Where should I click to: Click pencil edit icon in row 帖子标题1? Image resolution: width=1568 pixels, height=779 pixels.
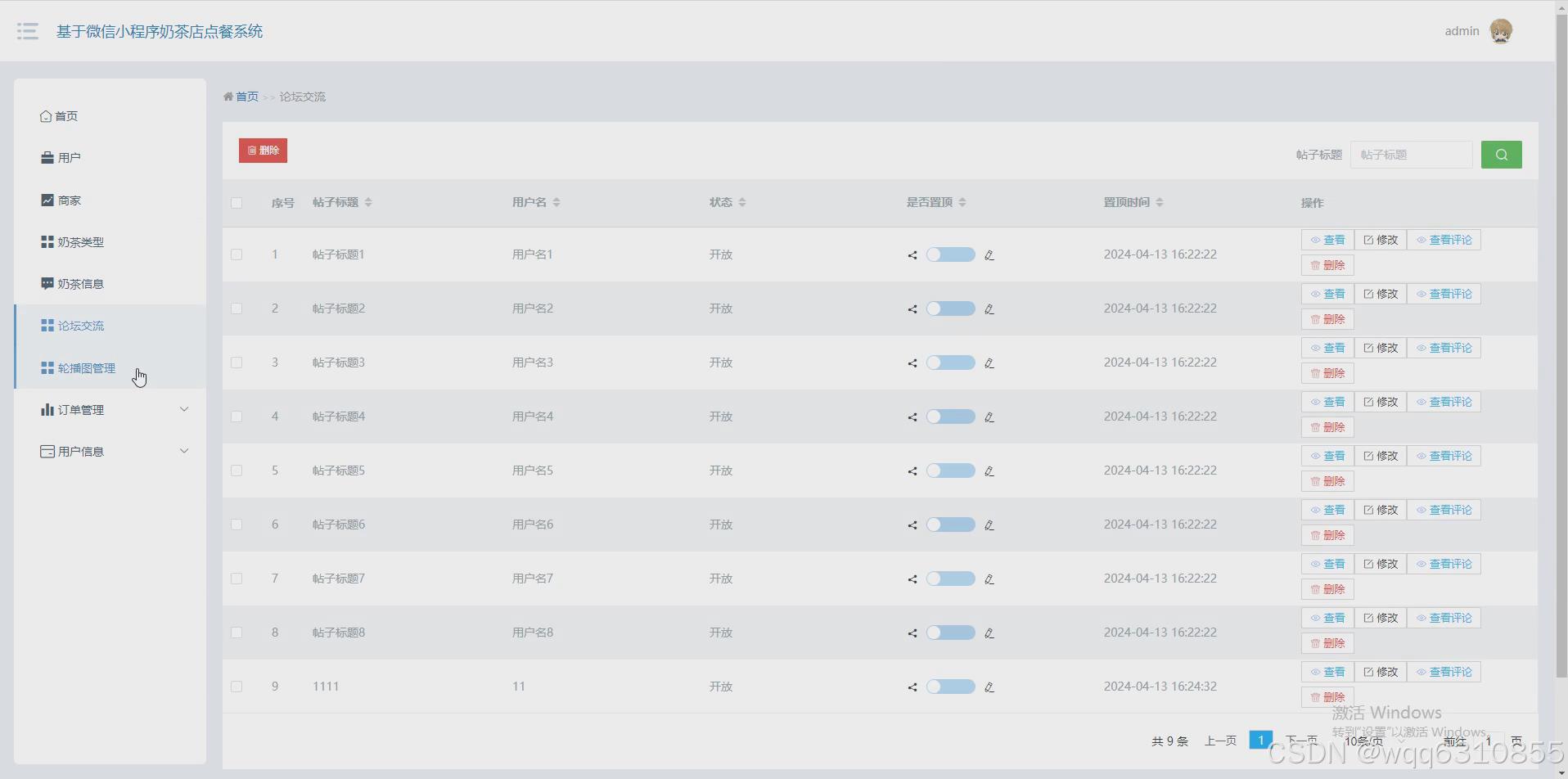coord(989,255)
